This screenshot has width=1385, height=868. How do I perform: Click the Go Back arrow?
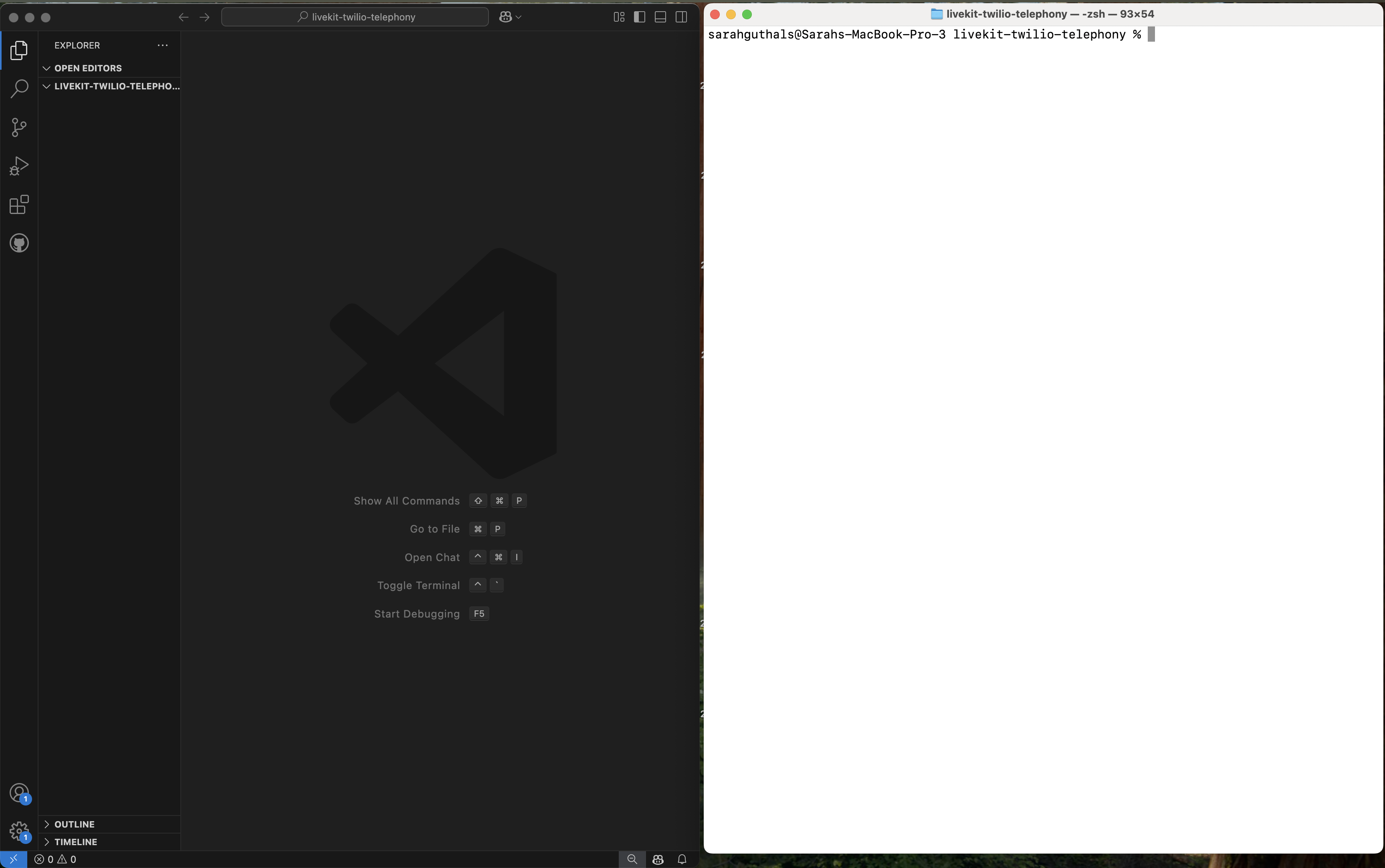(x=183, y=17)
